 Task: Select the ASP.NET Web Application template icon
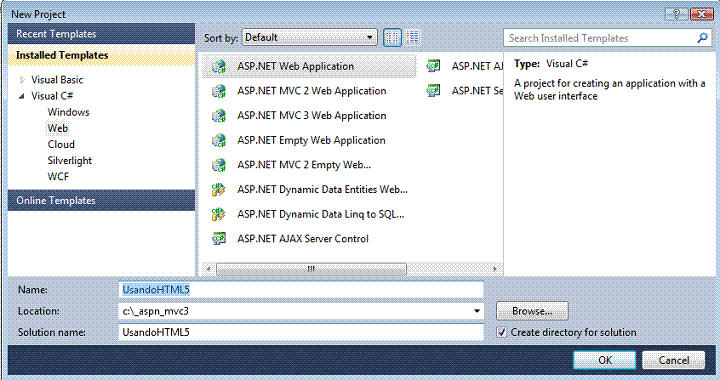pyautogui.click(x=219, y=67)
